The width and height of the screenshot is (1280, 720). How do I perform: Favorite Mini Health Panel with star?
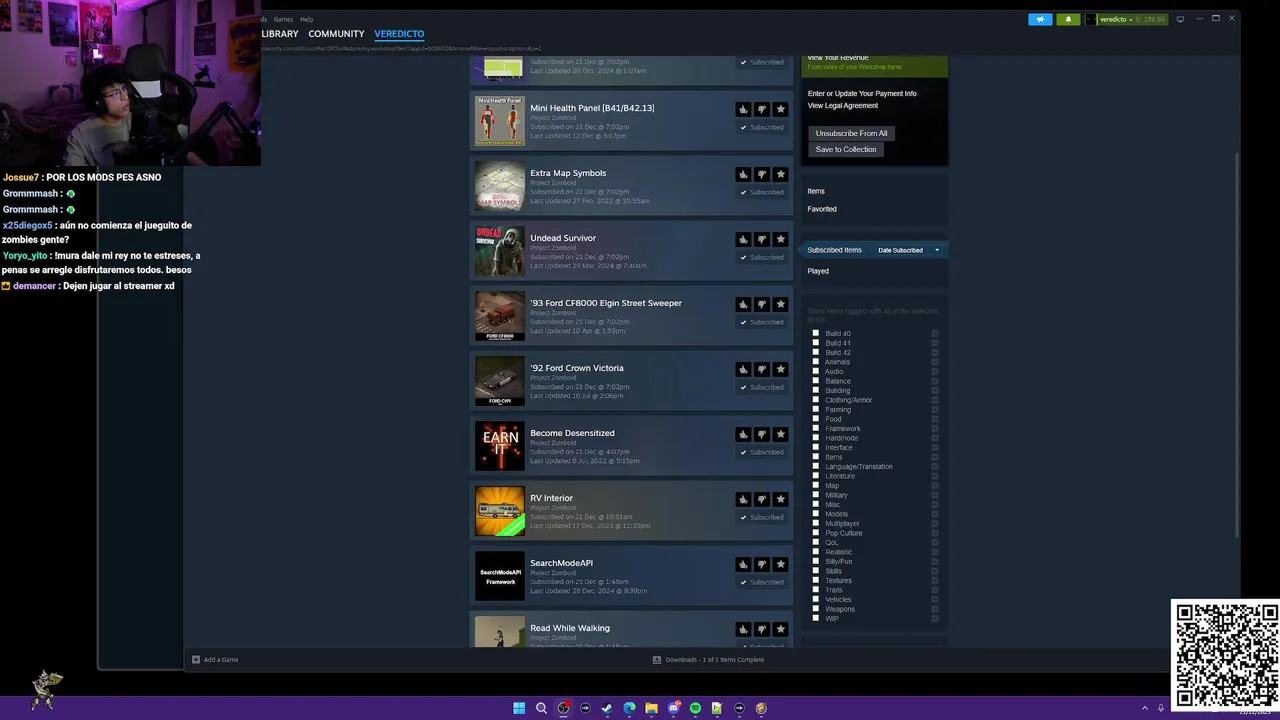[x=781, y=109]
